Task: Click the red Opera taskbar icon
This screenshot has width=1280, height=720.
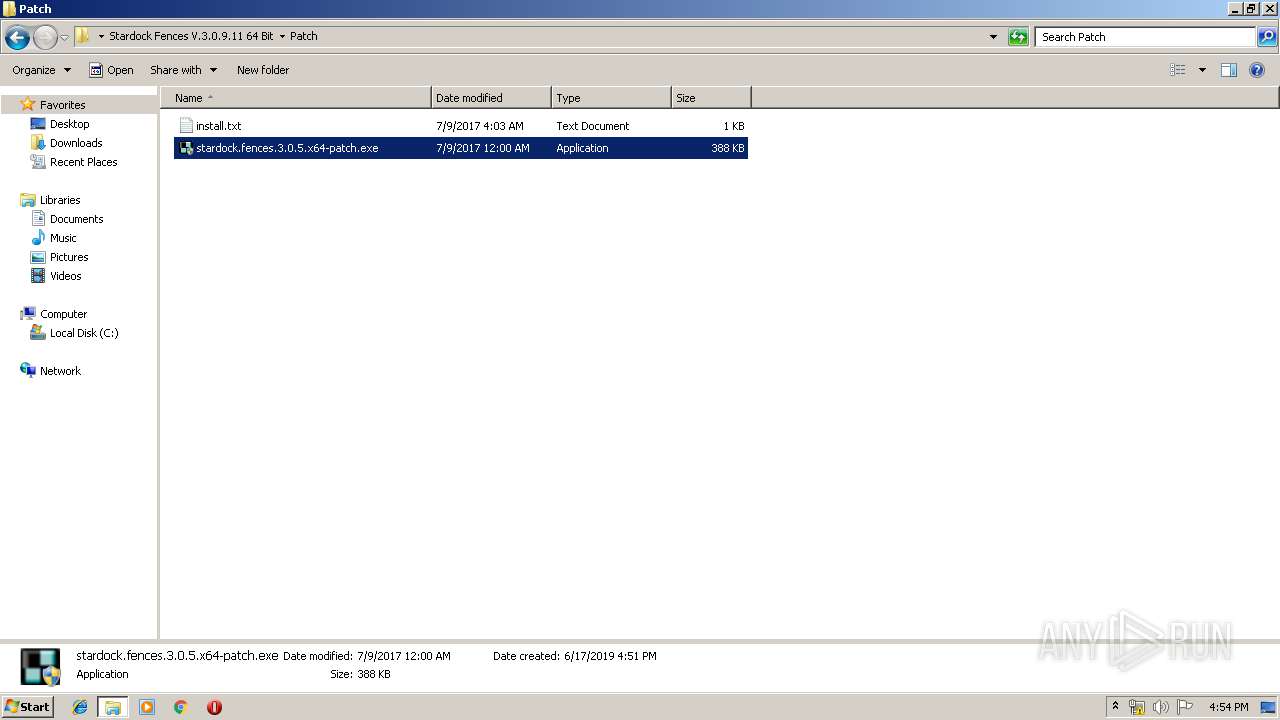Action: coord(214,707)
